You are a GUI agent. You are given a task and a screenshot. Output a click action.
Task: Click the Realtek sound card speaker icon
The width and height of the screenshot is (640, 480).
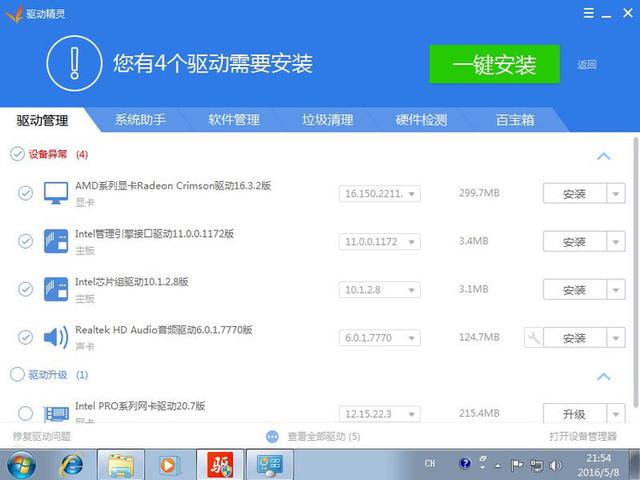tap(56, 338)
